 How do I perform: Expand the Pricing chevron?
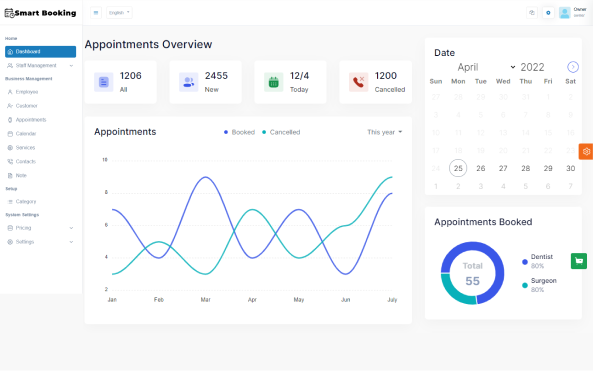[x=71, y=228]
